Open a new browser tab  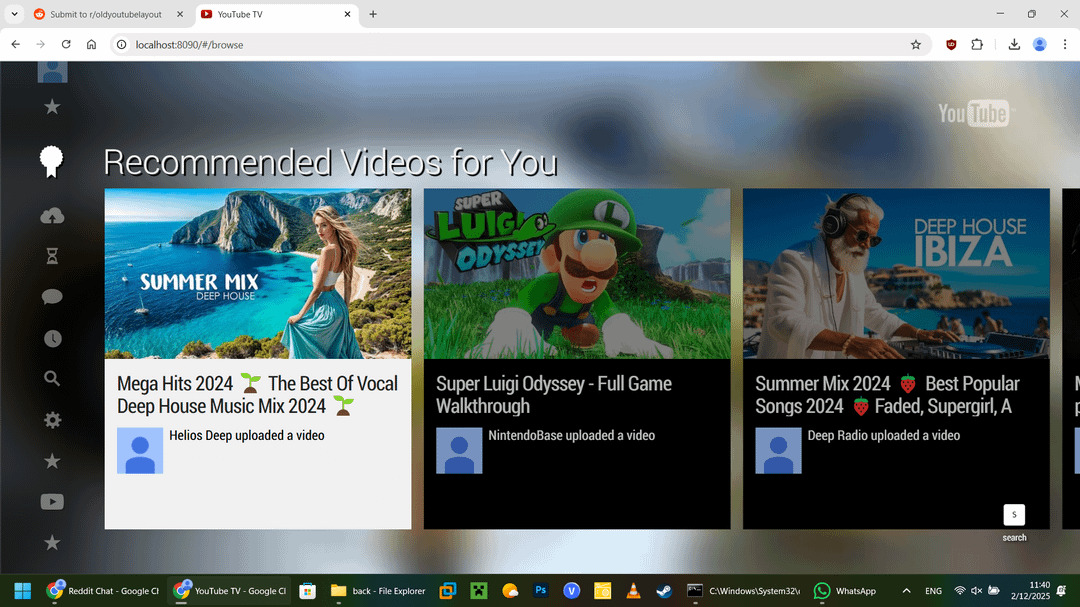[373, 15]
